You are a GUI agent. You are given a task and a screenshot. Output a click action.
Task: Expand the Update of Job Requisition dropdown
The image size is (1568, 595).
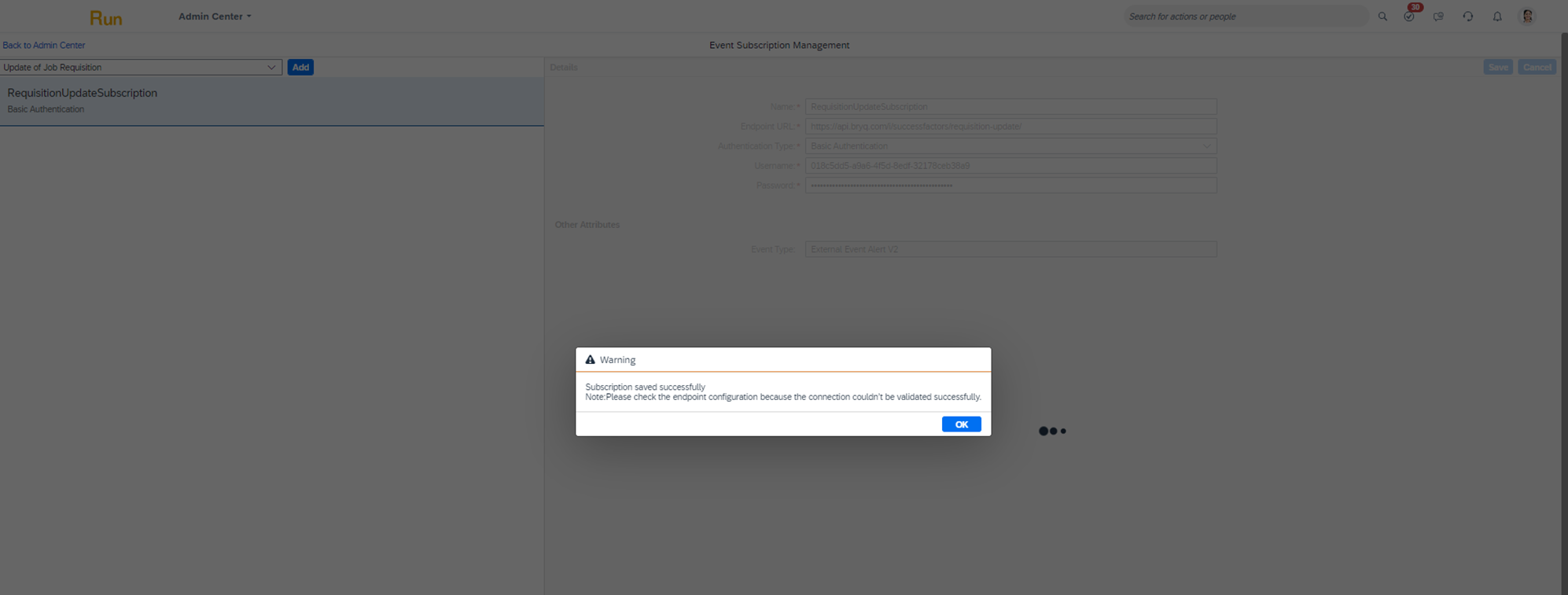(x=271, y=68)
